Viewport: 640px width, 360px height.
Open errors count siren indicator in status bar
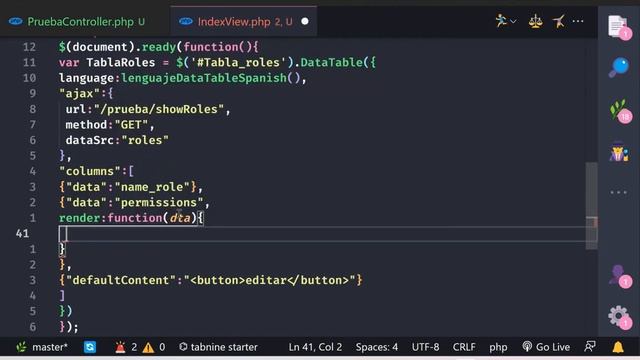click(126, 347)
